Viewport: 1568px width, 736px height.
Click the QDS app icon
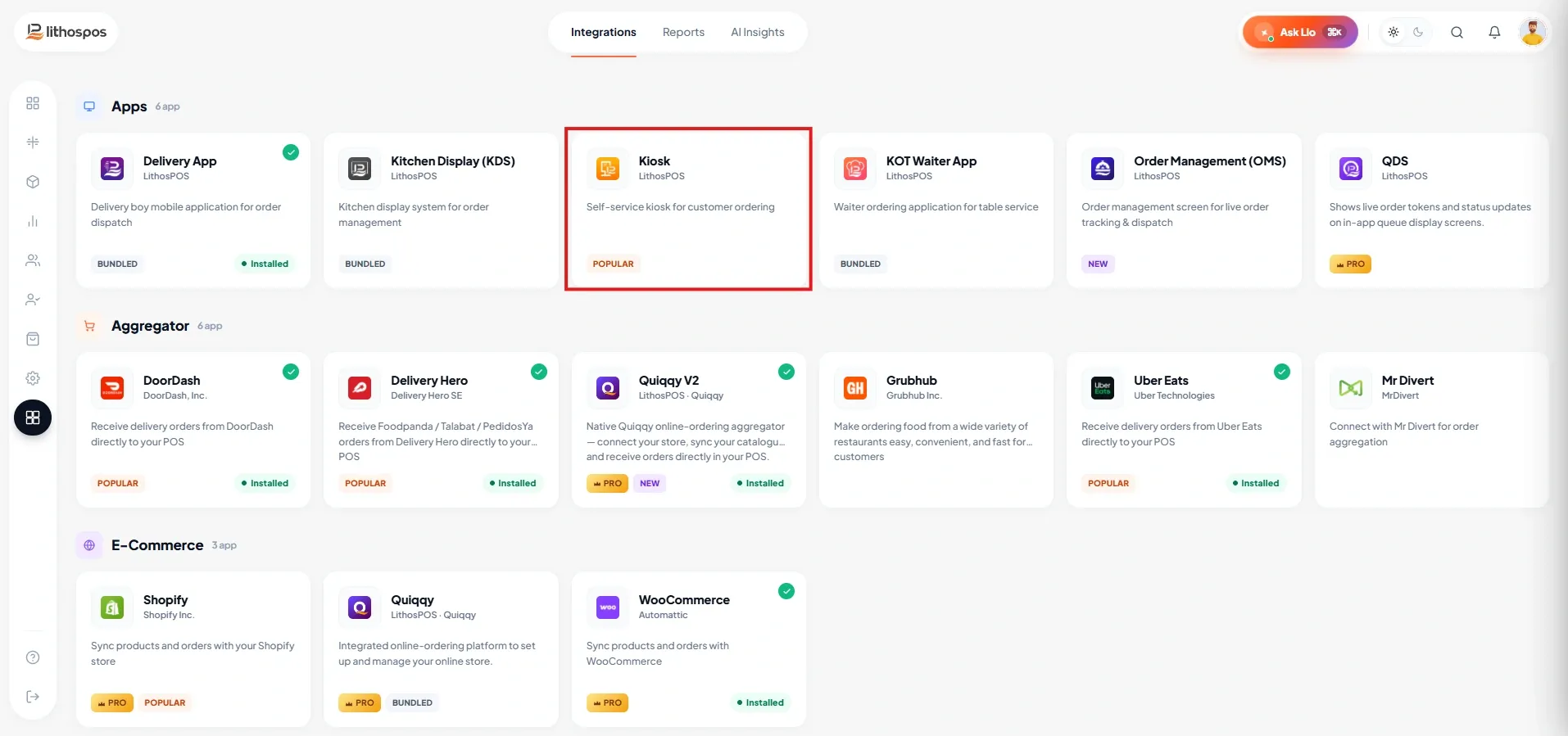pos(1351,169)
